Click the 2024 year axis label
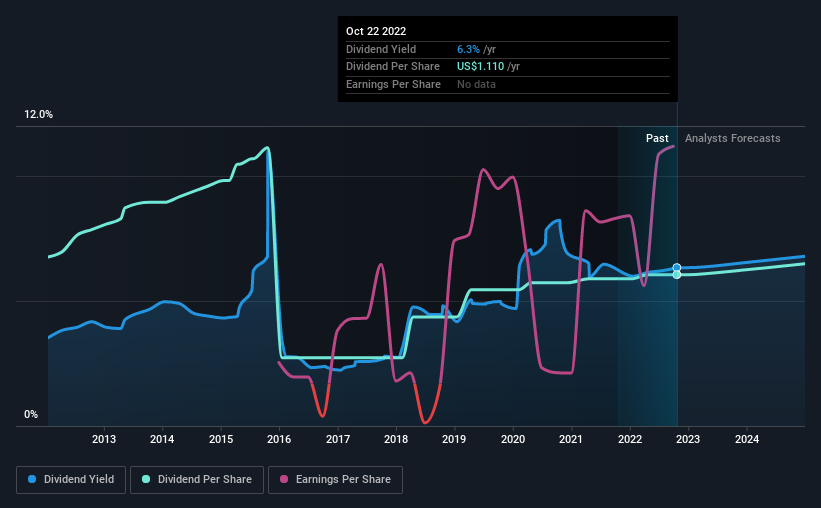Screen dimensions: 821x508 [747, 439]
